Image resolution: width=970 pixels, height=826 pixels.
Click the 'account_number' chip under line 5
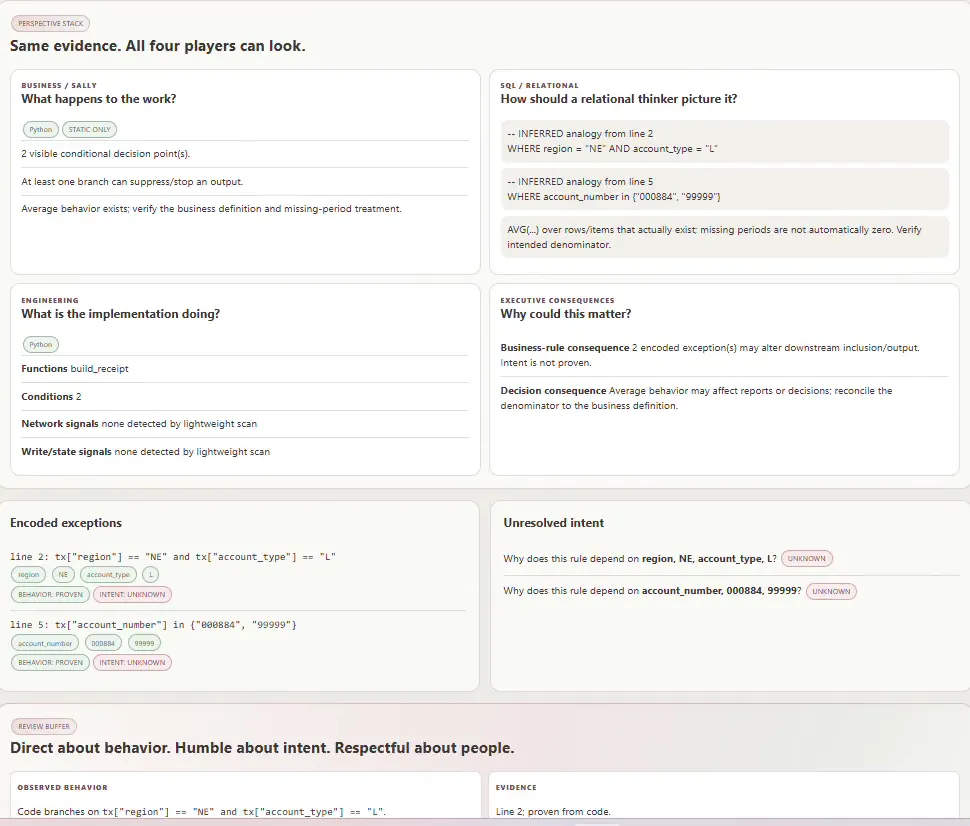pyautogui.click(x=45, y=643)
